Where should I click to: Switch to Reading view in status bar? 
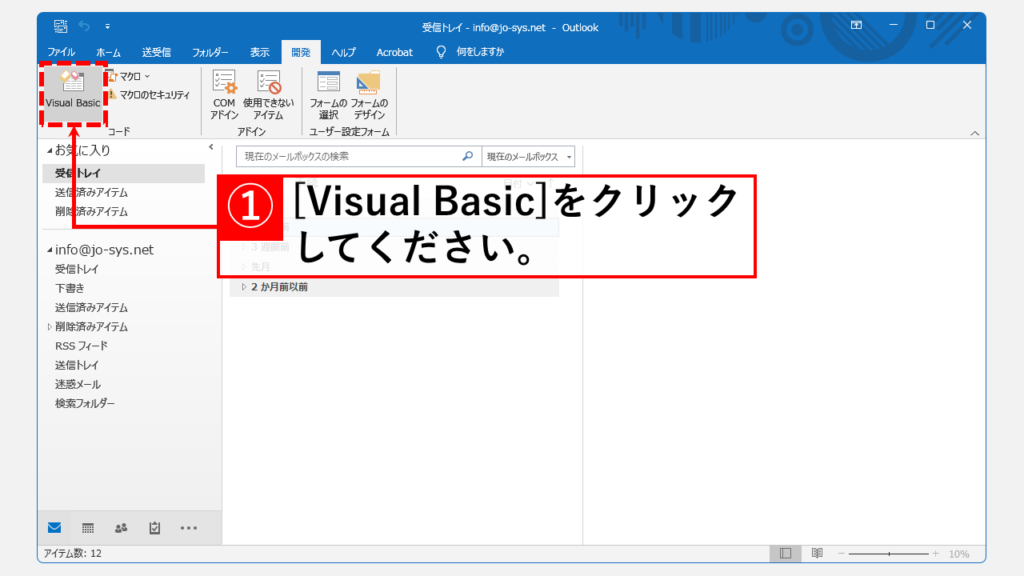(817, 553)
